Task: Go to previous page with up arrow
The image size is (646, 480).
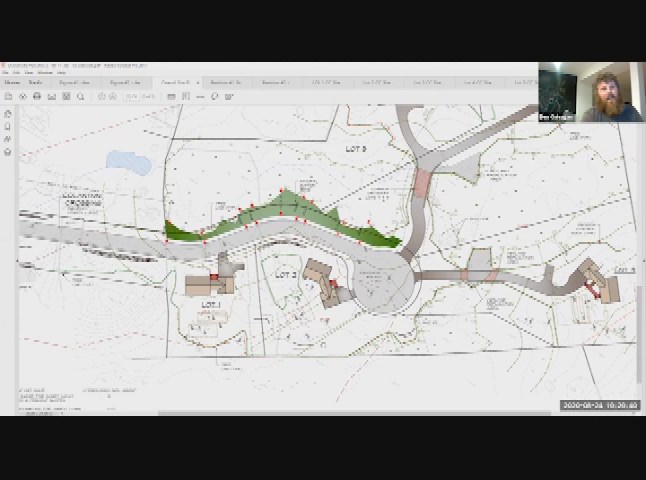Action: [x=100, y=97]
